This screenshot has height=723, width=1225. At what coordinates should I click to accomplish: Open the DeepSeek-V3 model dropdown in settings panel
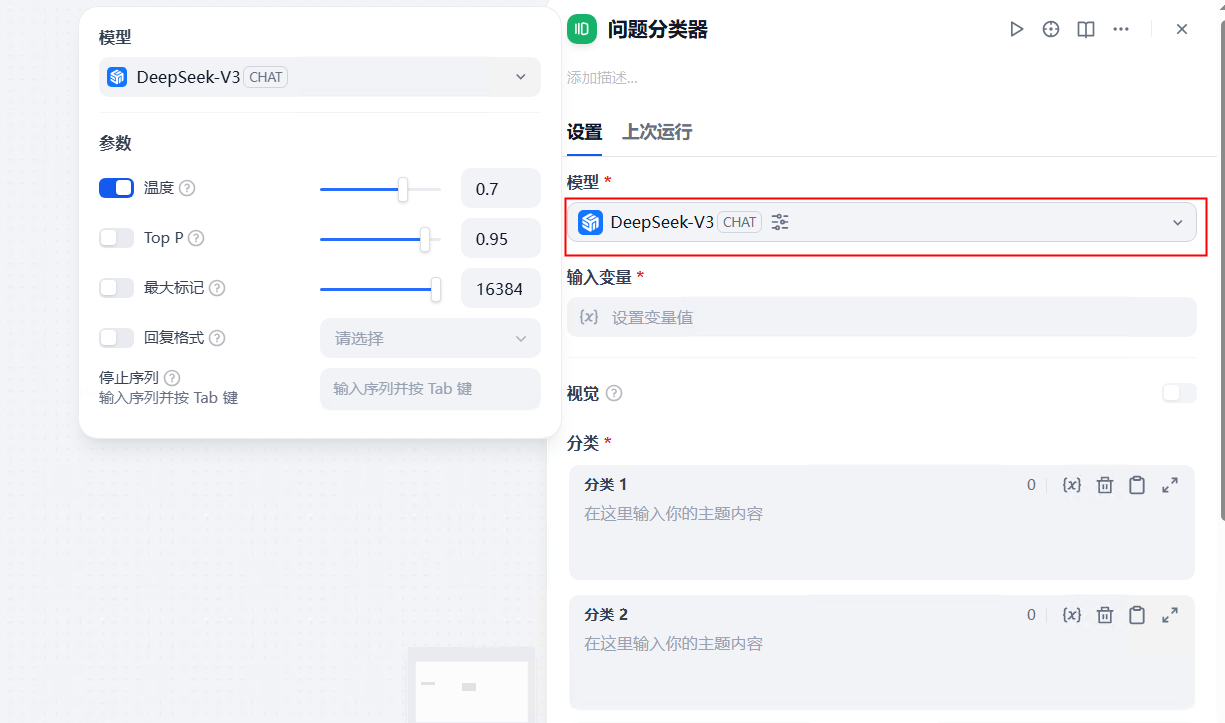[1177, 222]
